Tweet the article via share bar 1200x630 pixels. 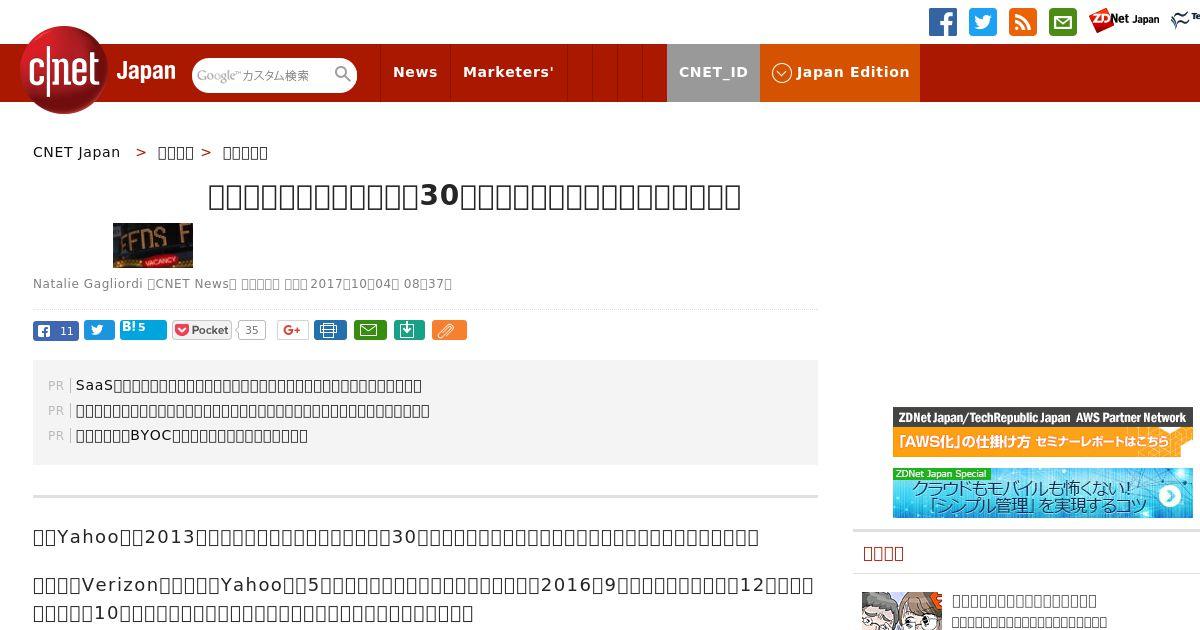coord(99,331)
